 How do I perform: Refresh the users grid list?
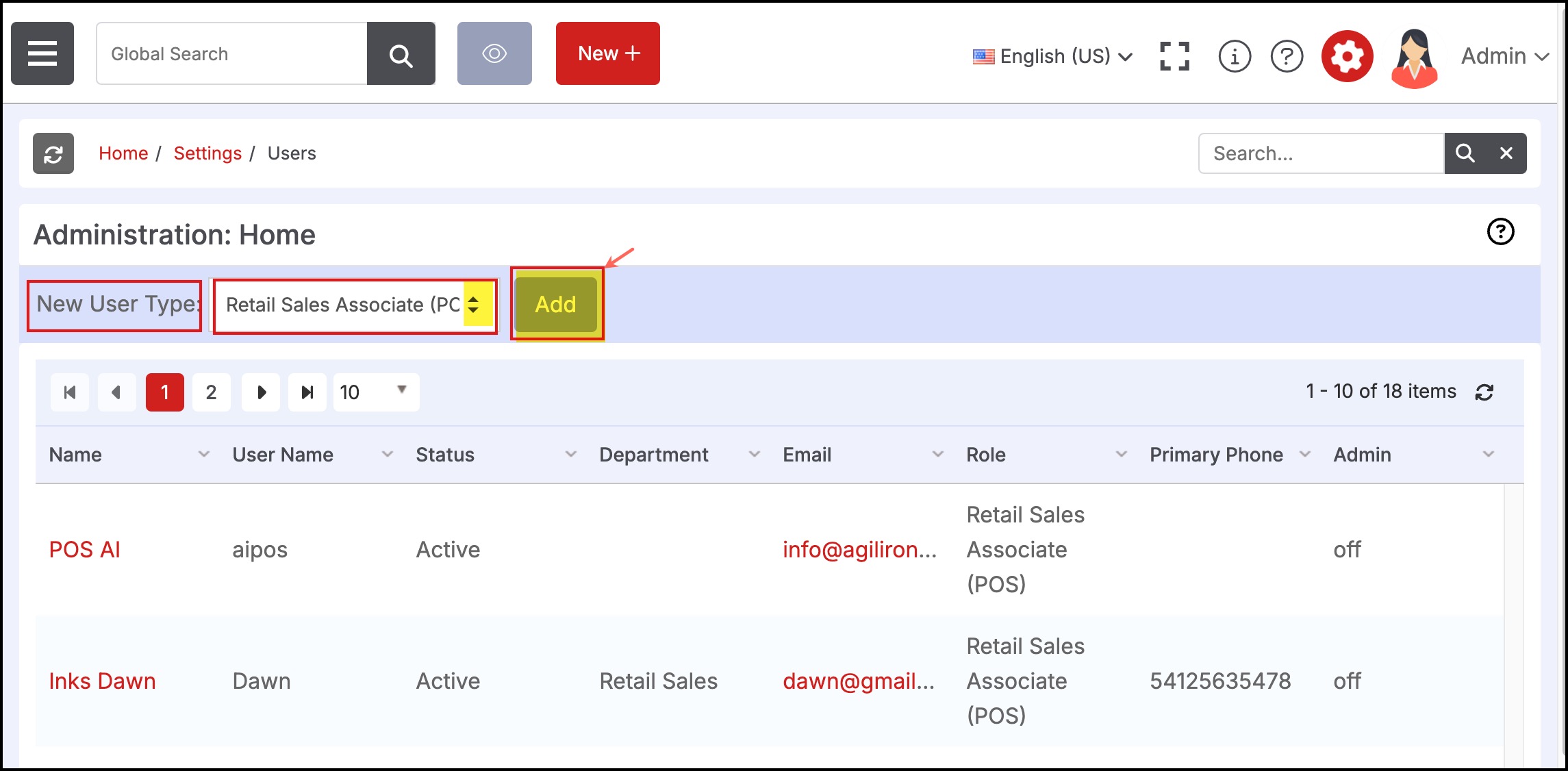click(x=1484, y=392)
